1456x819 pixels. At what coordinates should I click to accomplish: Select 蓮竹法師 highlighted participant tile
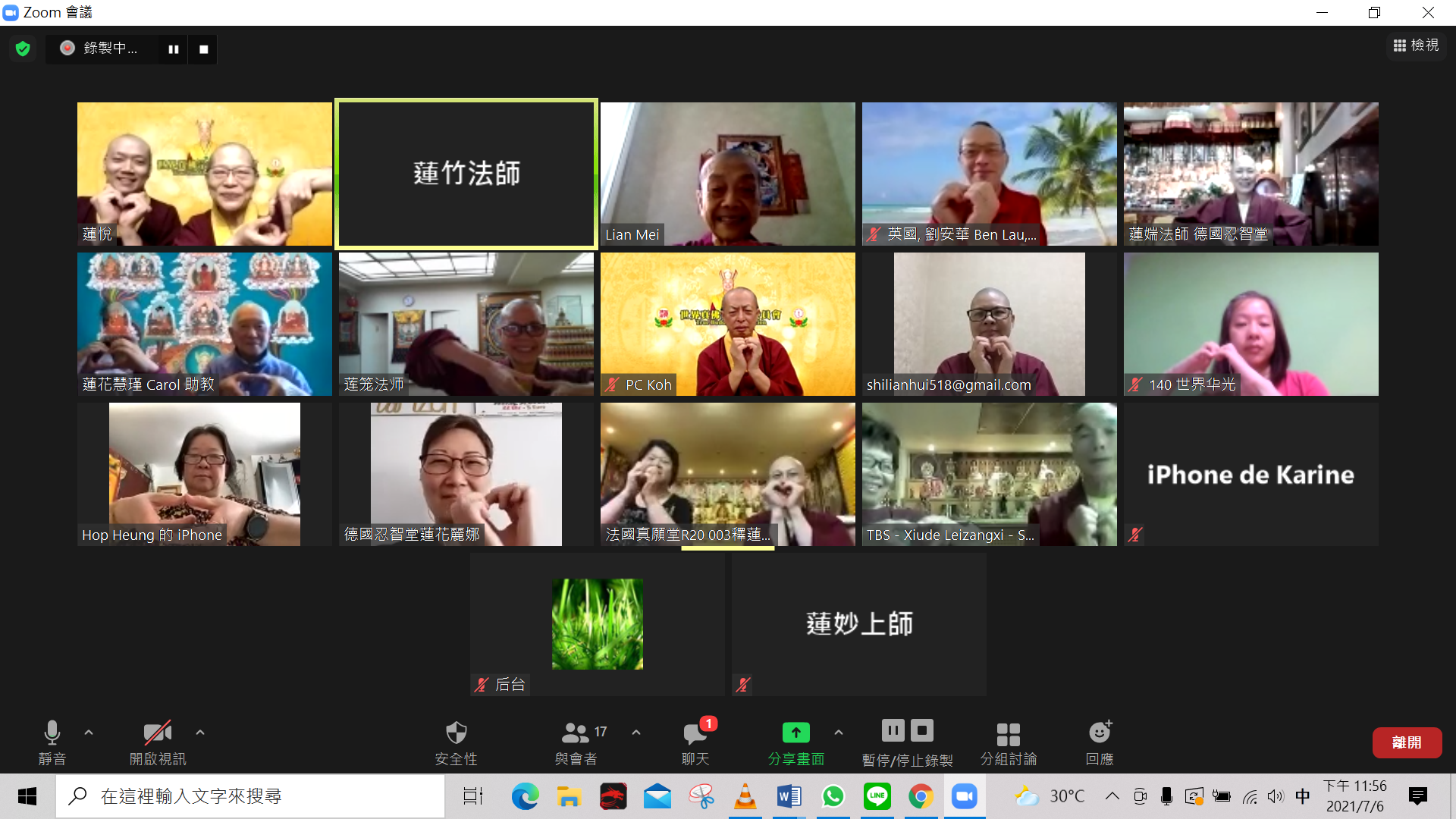tap(466, 174)
